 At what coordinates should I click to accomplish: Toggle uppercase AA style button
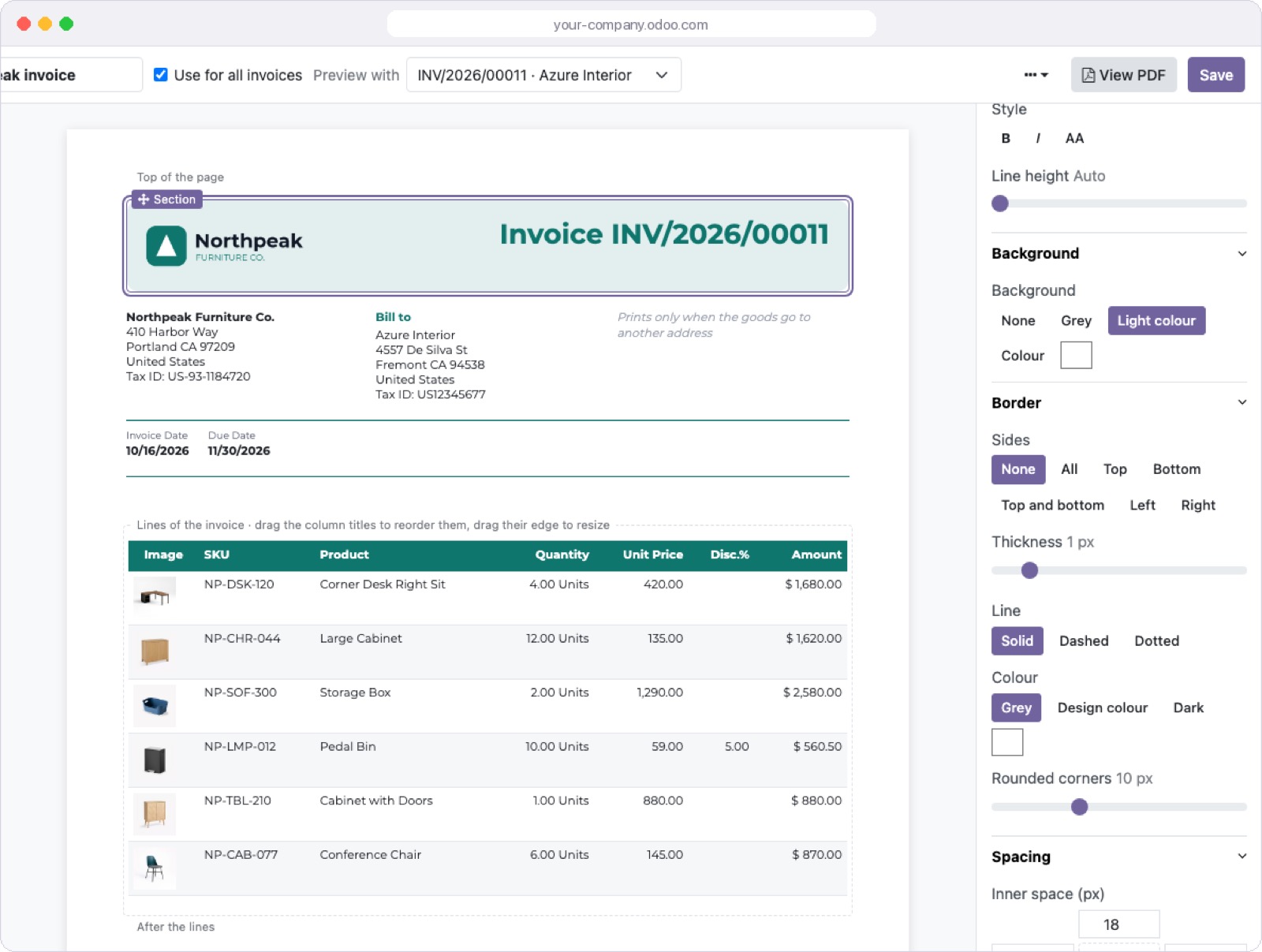click(1074, 138)
